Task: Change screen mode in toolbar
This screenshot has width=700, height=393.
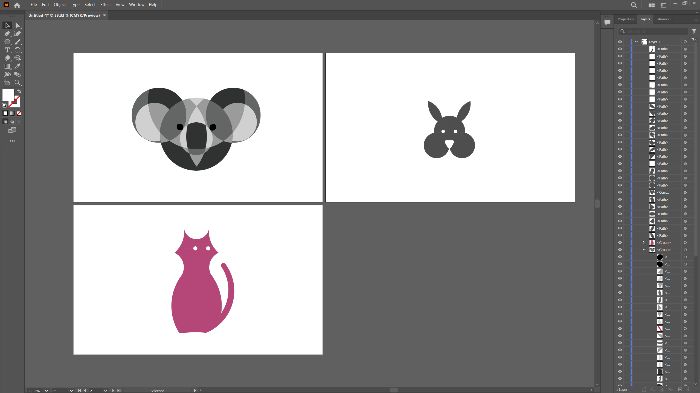Action: 12,130
